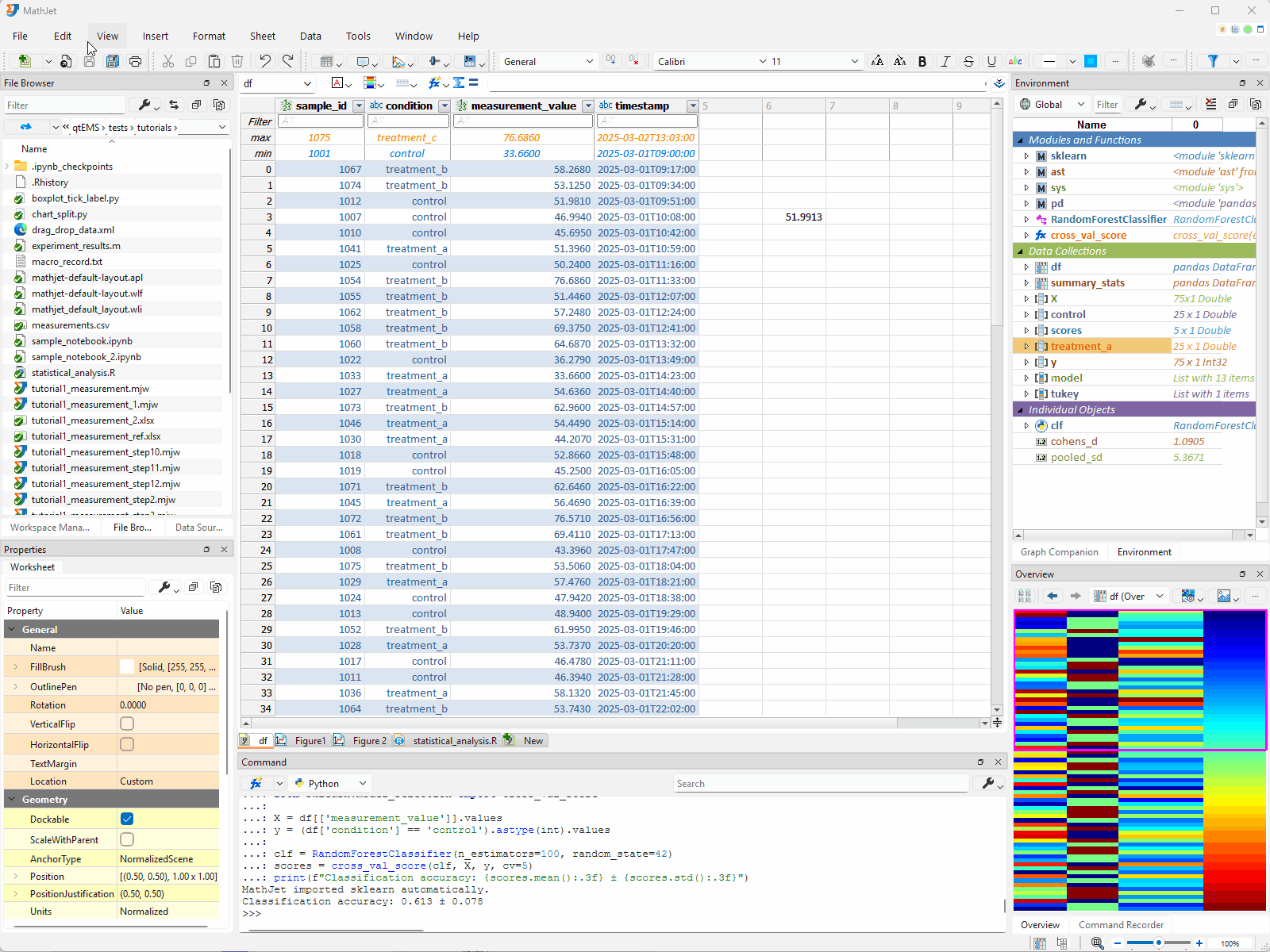Click the tutorials breadcrumb path segment
Image resolution: width=1270 pixels, height=952 pixels.
coord(154,127)
